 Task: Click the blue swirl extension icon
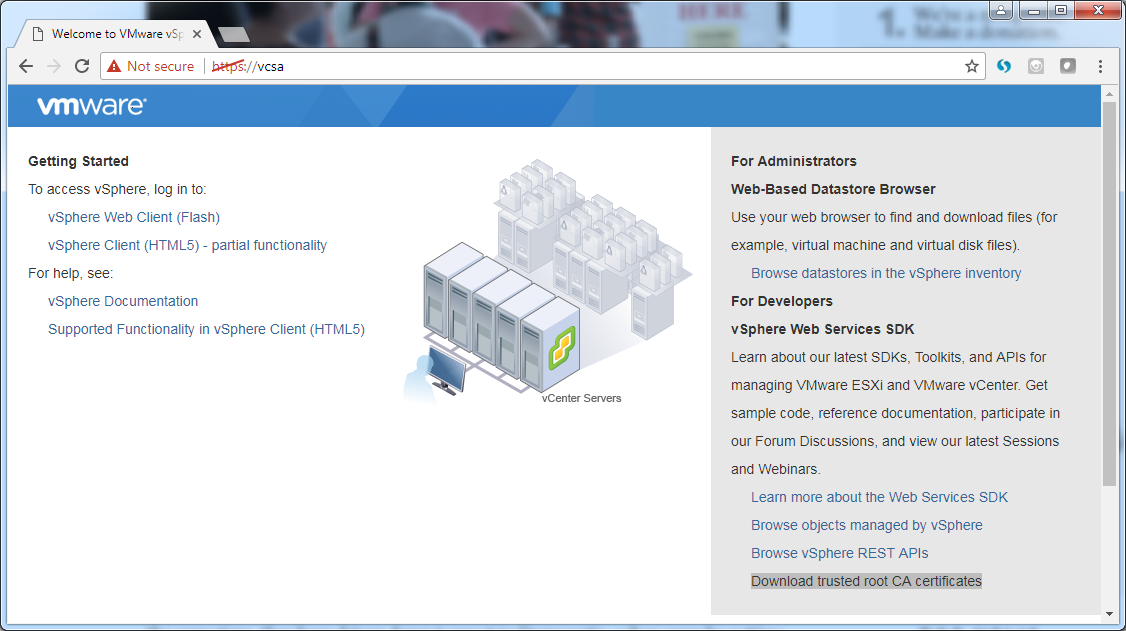(1004, 66)
